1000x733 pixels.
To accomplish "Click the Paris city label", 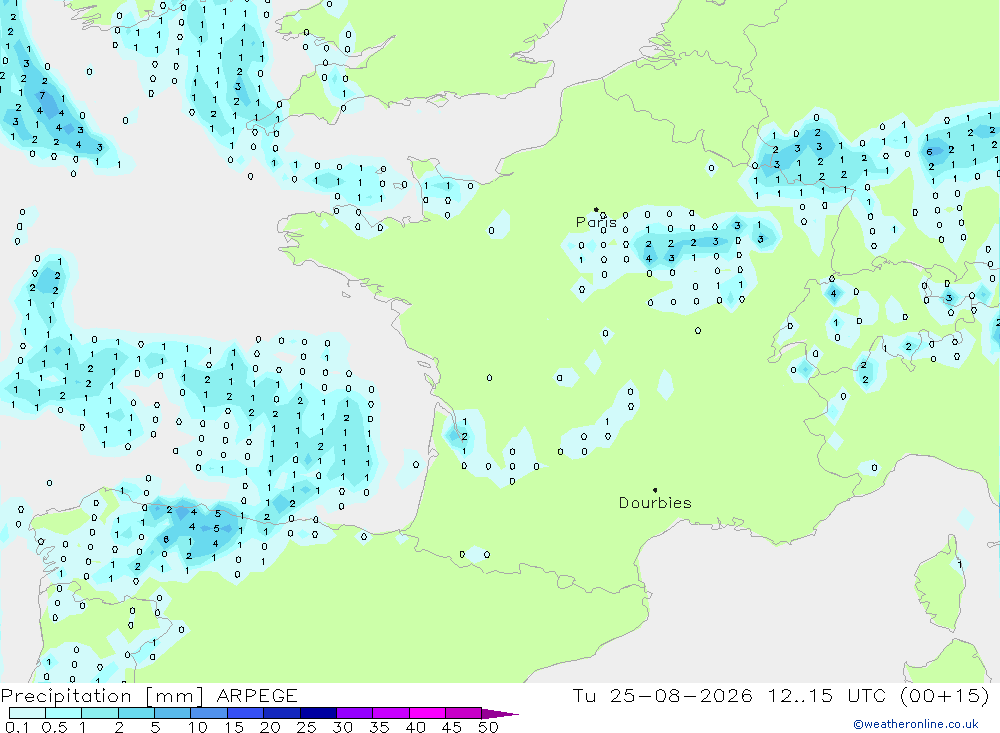I will (x=596, y=222).
